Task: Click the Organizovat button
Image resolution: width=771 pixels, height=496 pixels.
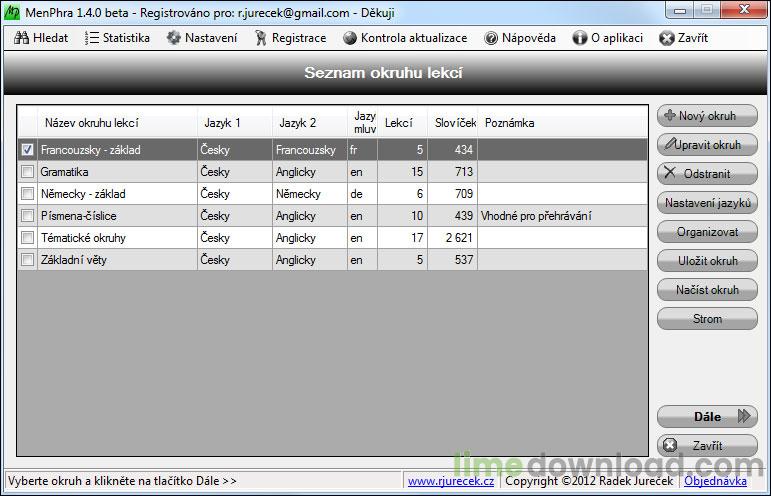Action: point(707,232)
